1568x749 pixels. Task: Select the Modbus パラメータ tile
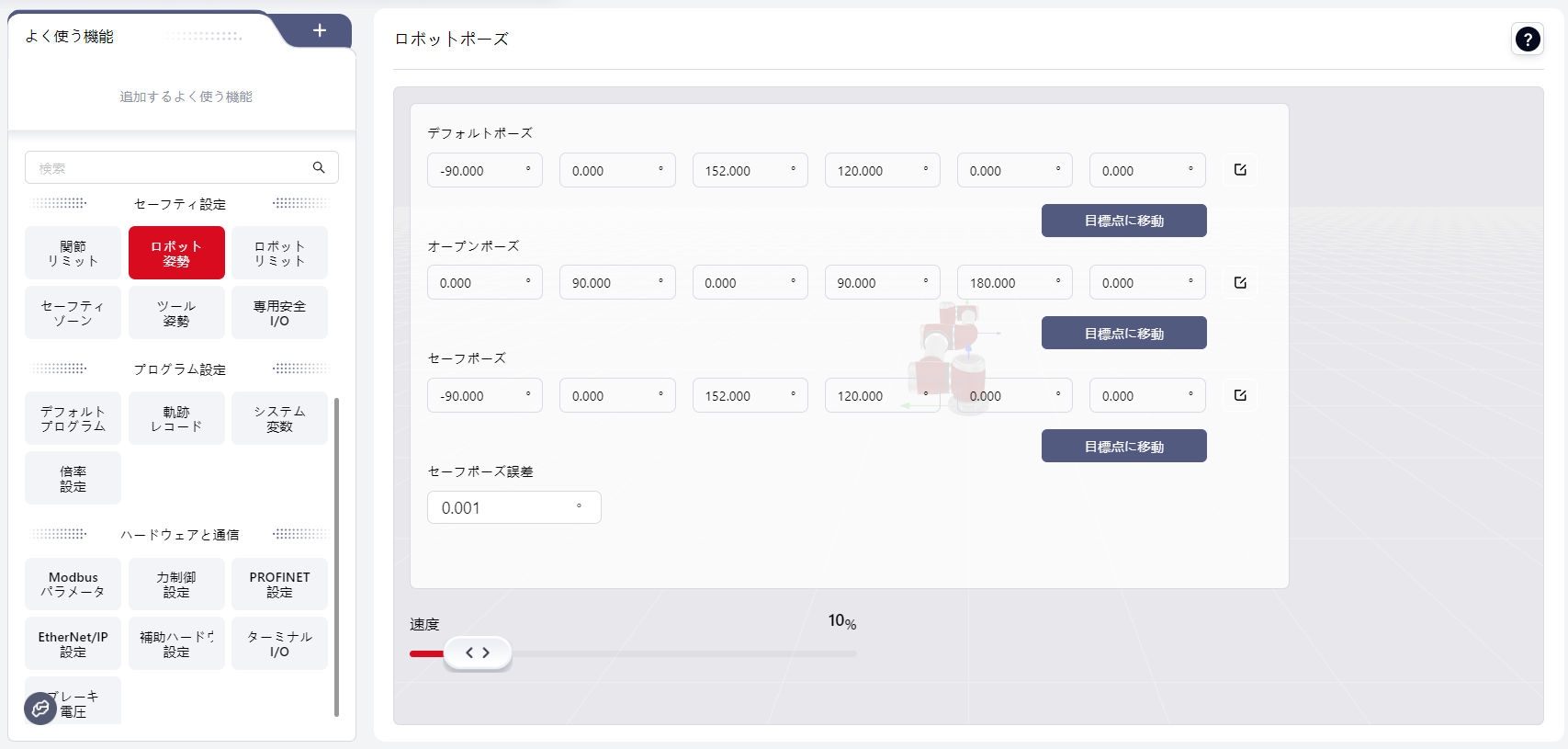point(73,584)
